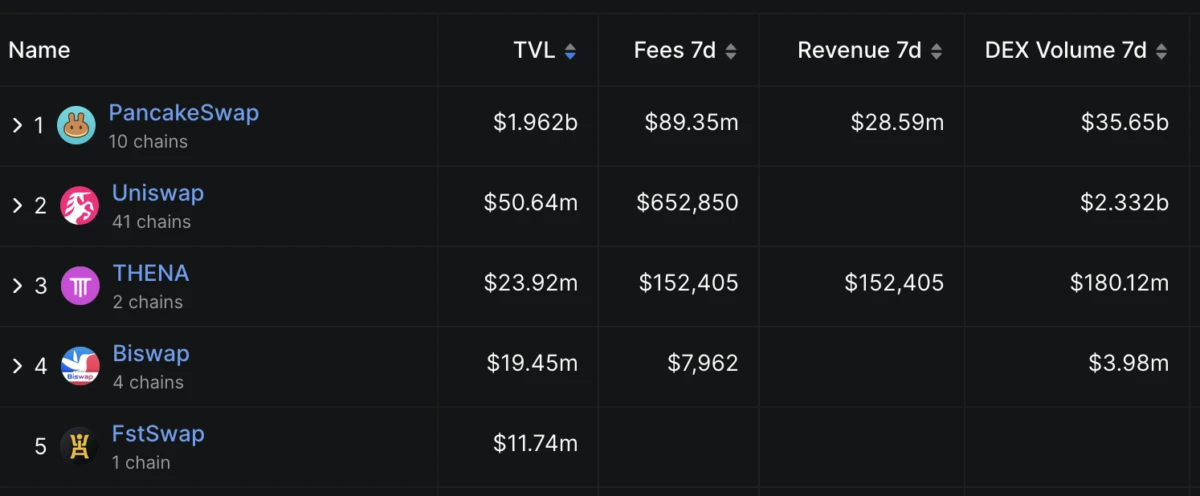Open the Biswap protocol link
Screen dimensions: 1200x496
click(x=151, y=354)
